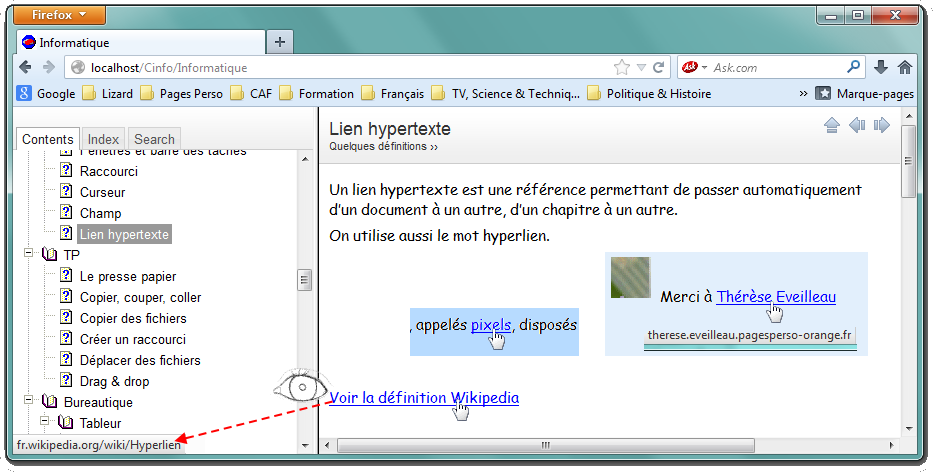Reload the page using the refresh icon
Image resolution: width=933 pixels, height=472 pixels.
click(x=659, y=68)
